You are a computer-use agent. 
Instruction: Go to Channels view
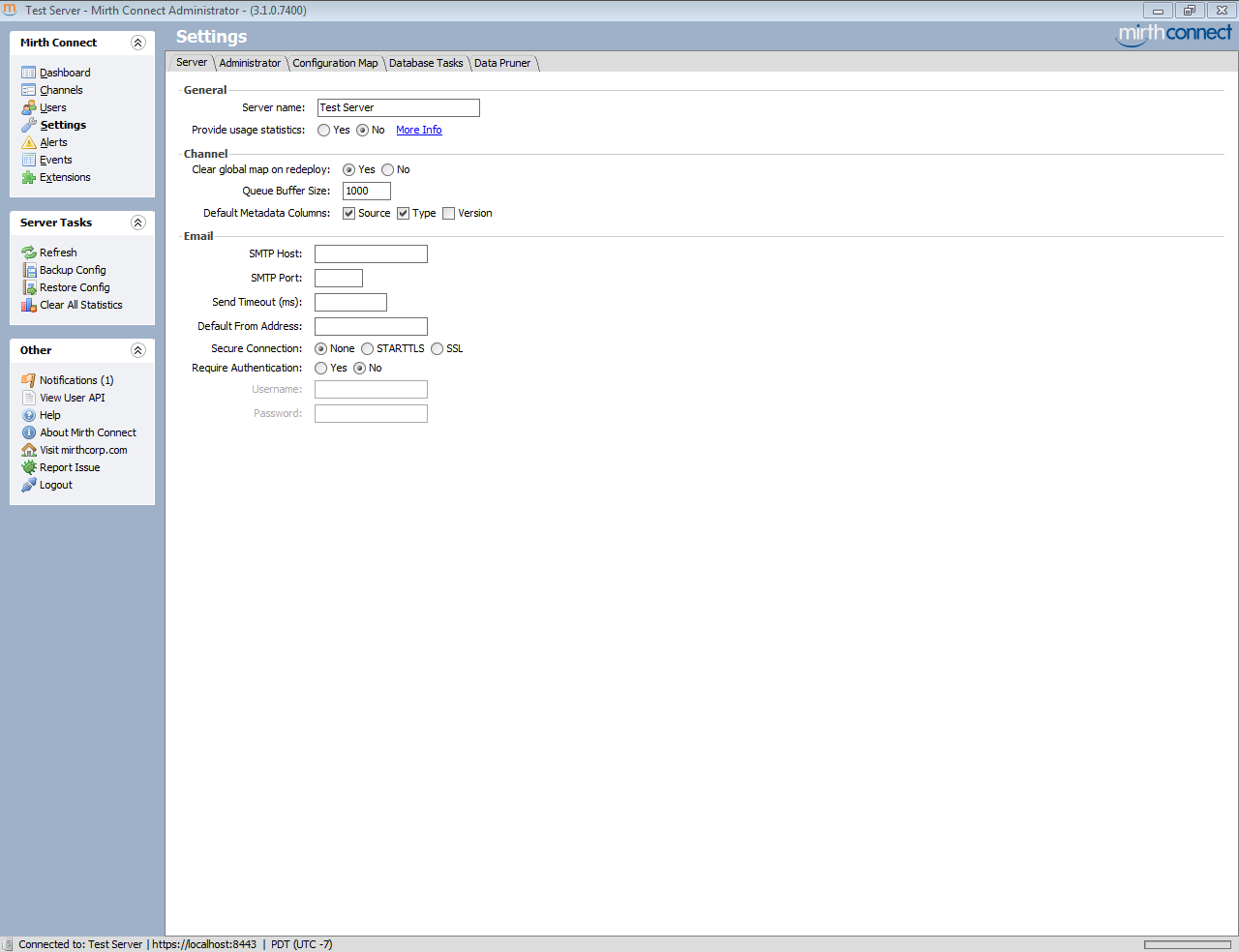point(61,90)
